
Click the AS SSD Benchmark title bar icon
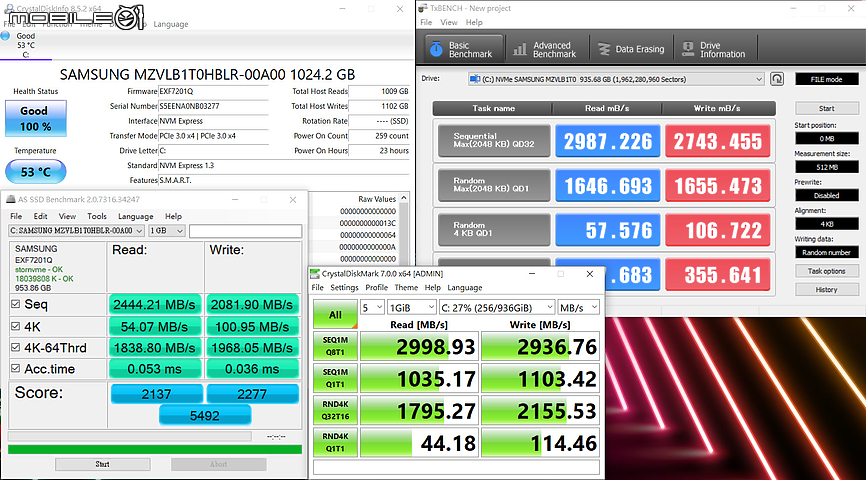(10, 199)
